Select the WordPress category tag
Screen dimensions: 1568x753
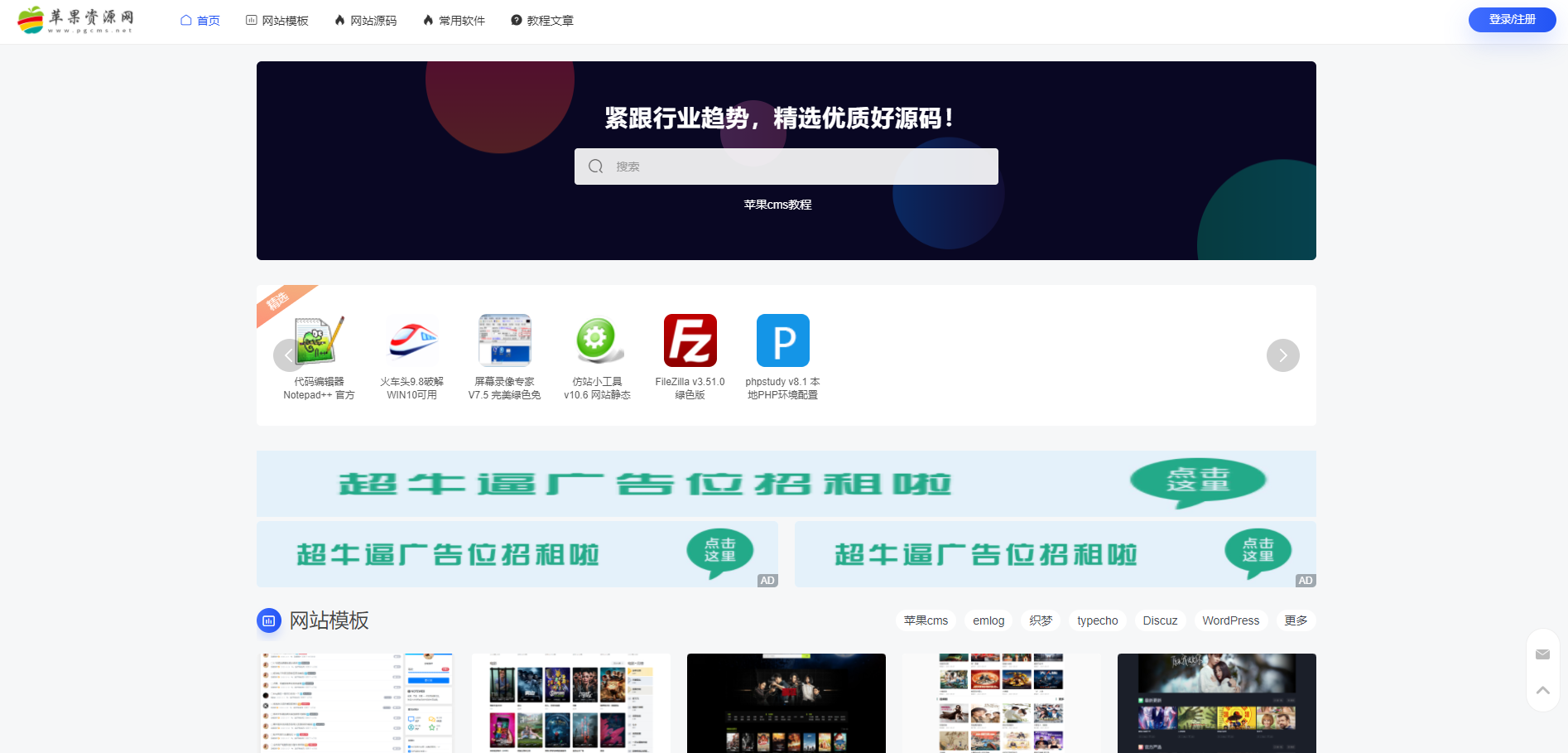(x=1230, y=620)
